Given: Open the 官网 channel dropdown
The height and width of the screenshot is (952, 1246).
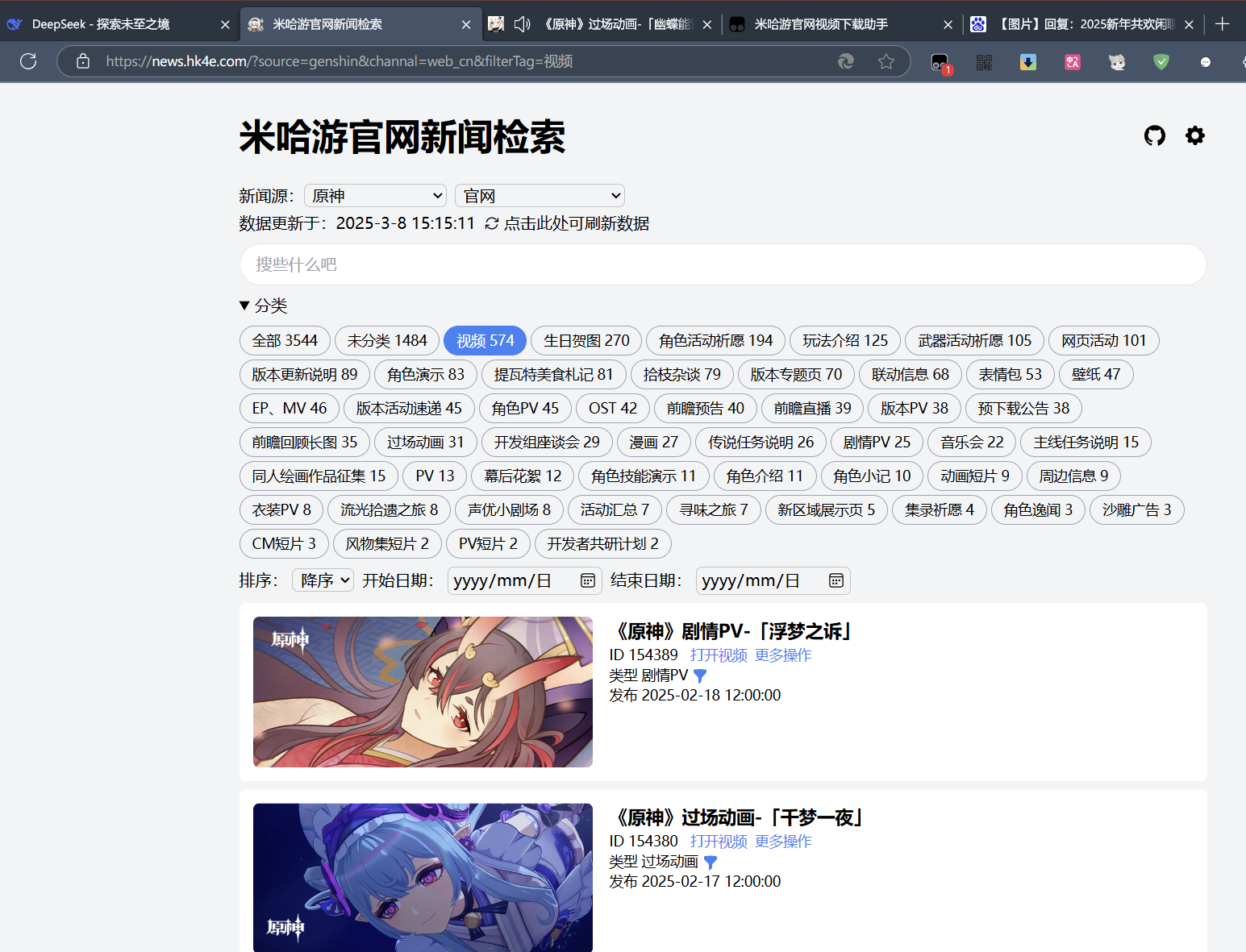Looking at the screenshot, I should [540, 196].
